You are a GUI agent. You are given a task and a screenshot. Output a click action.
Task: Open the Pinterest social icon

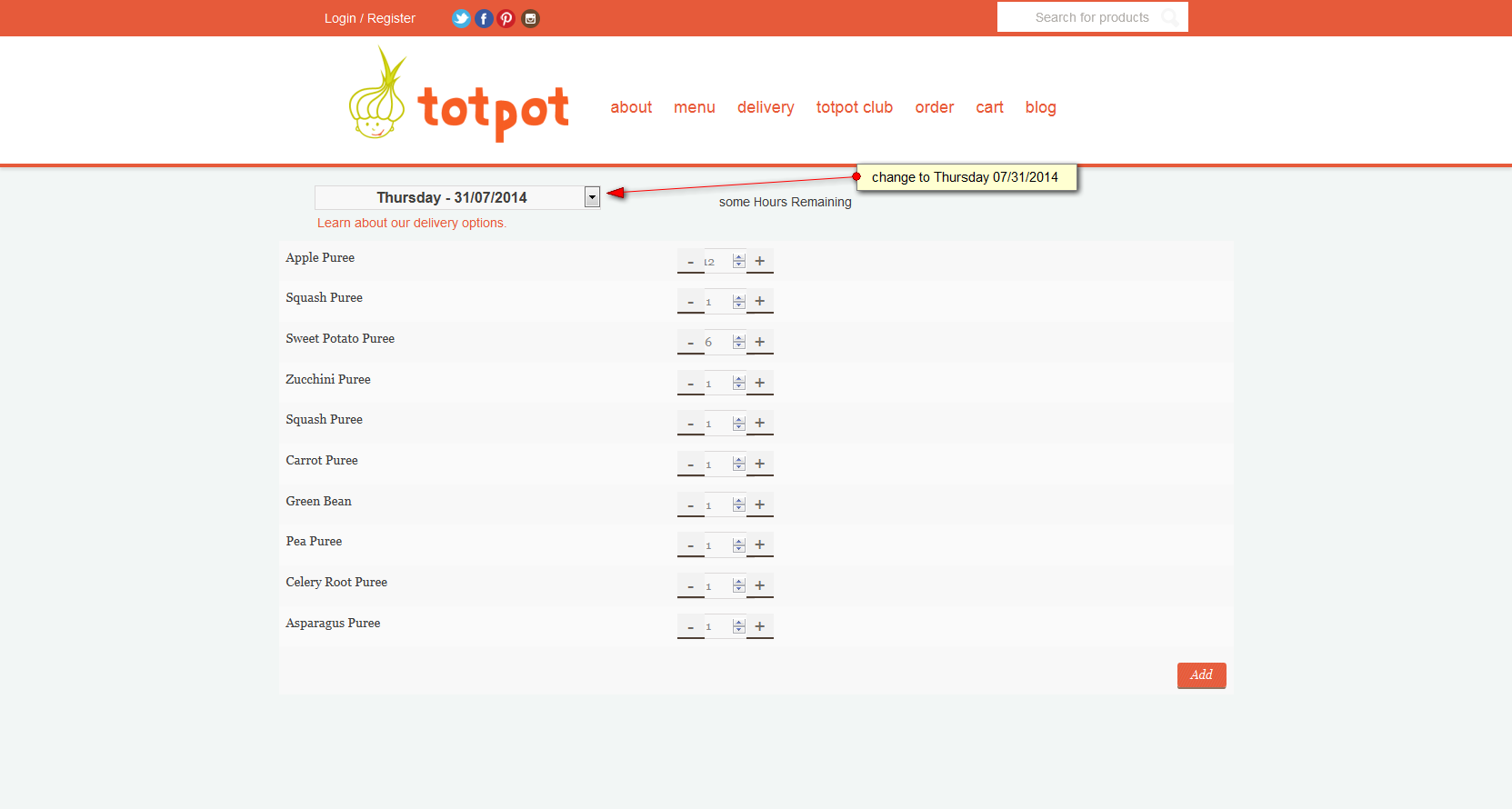pyautogui.click(x=506, y=18)
